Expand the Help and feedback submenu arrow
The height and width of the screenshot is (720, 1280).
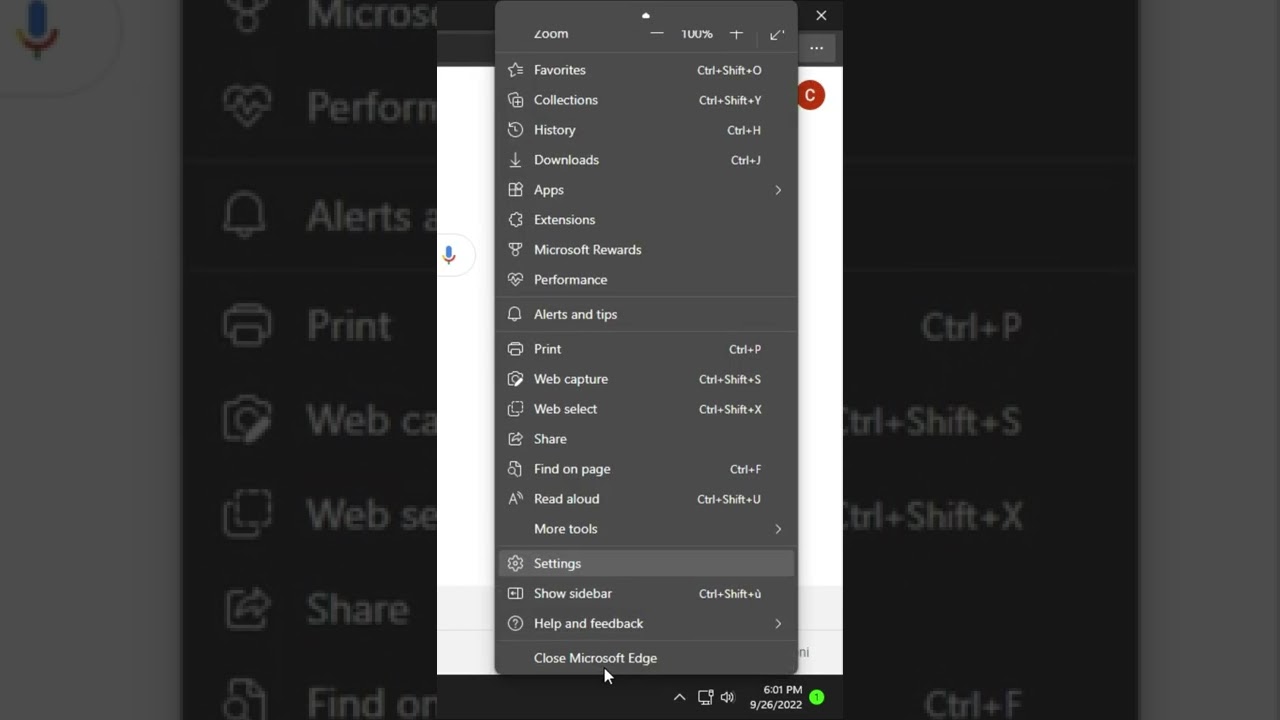click(x=778, y=624)
